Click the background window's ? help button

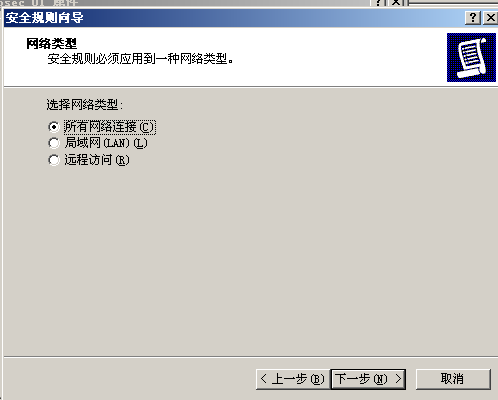coord(378,3)
